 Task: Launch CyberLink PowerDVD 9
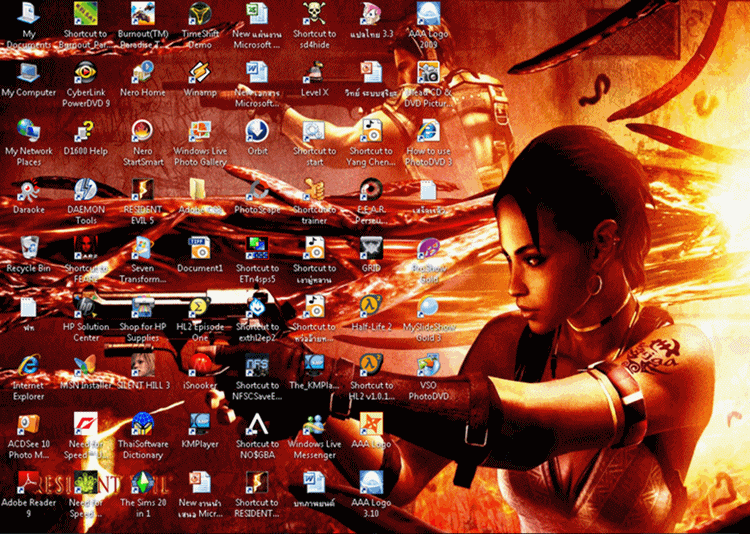(x=86, y=72)
